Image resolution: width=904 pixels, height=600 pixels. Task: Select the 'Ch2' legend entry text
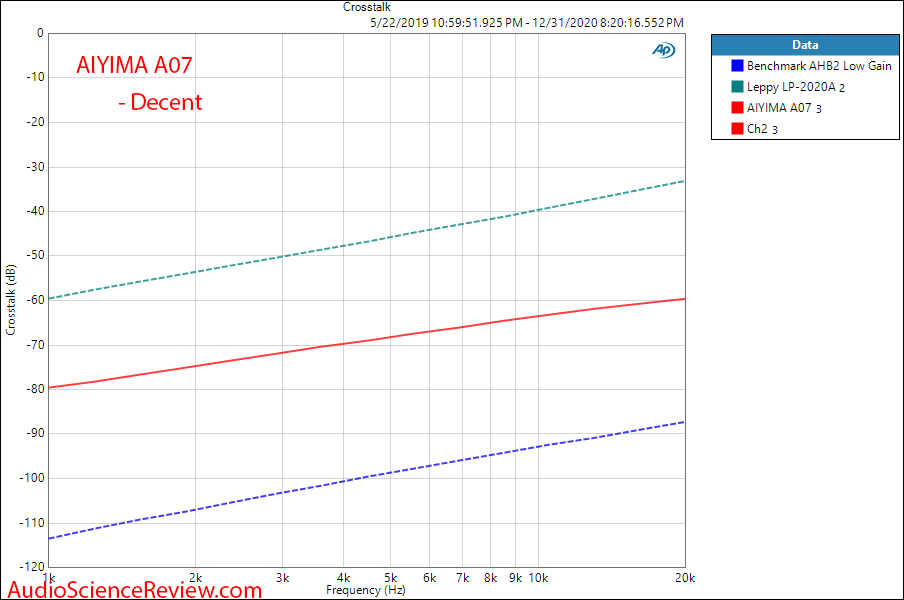point(762,129)
